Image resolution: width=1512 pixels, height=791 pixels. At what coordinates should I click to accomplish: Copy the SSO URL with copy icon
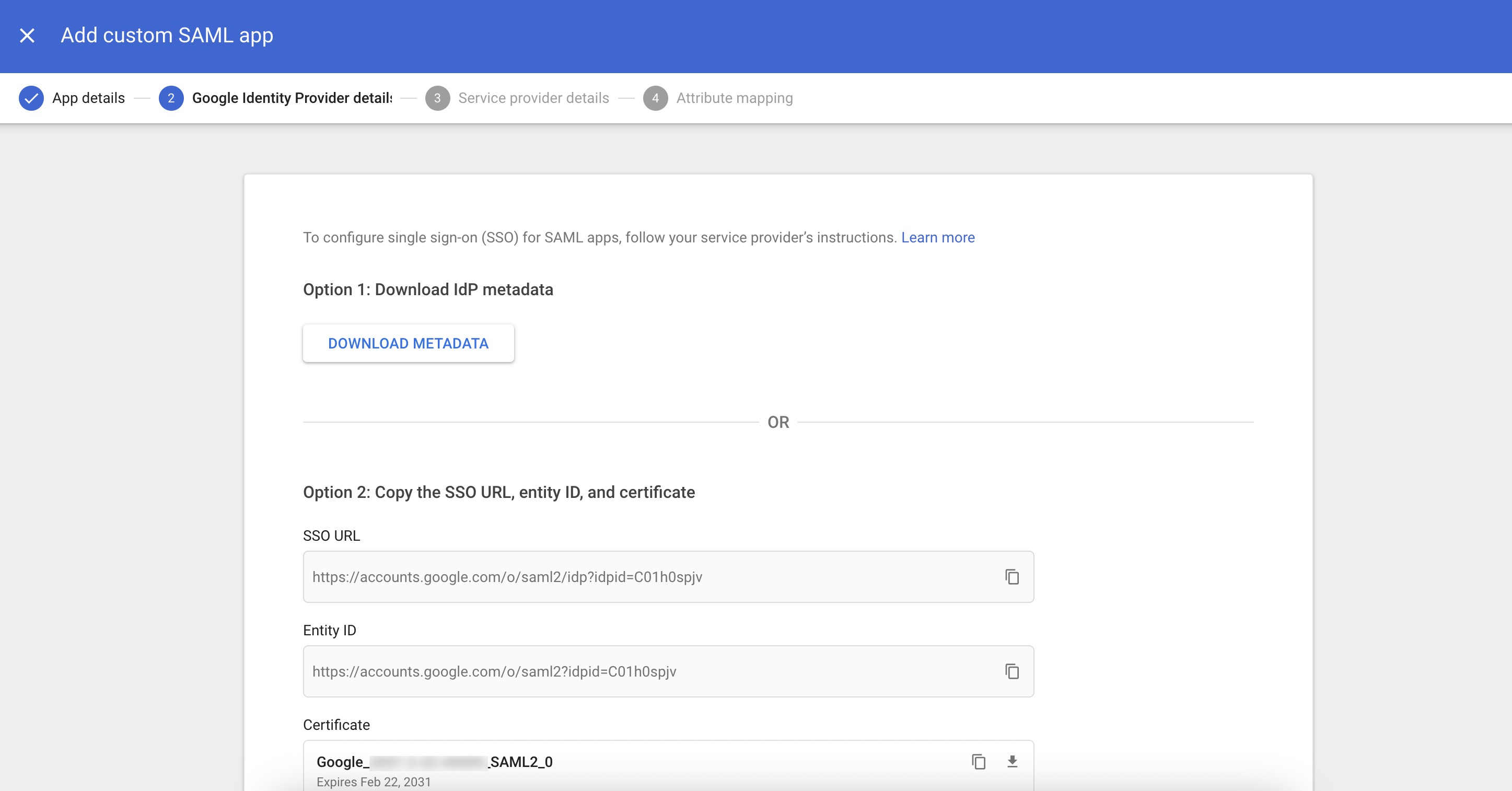pos(1012,577)
